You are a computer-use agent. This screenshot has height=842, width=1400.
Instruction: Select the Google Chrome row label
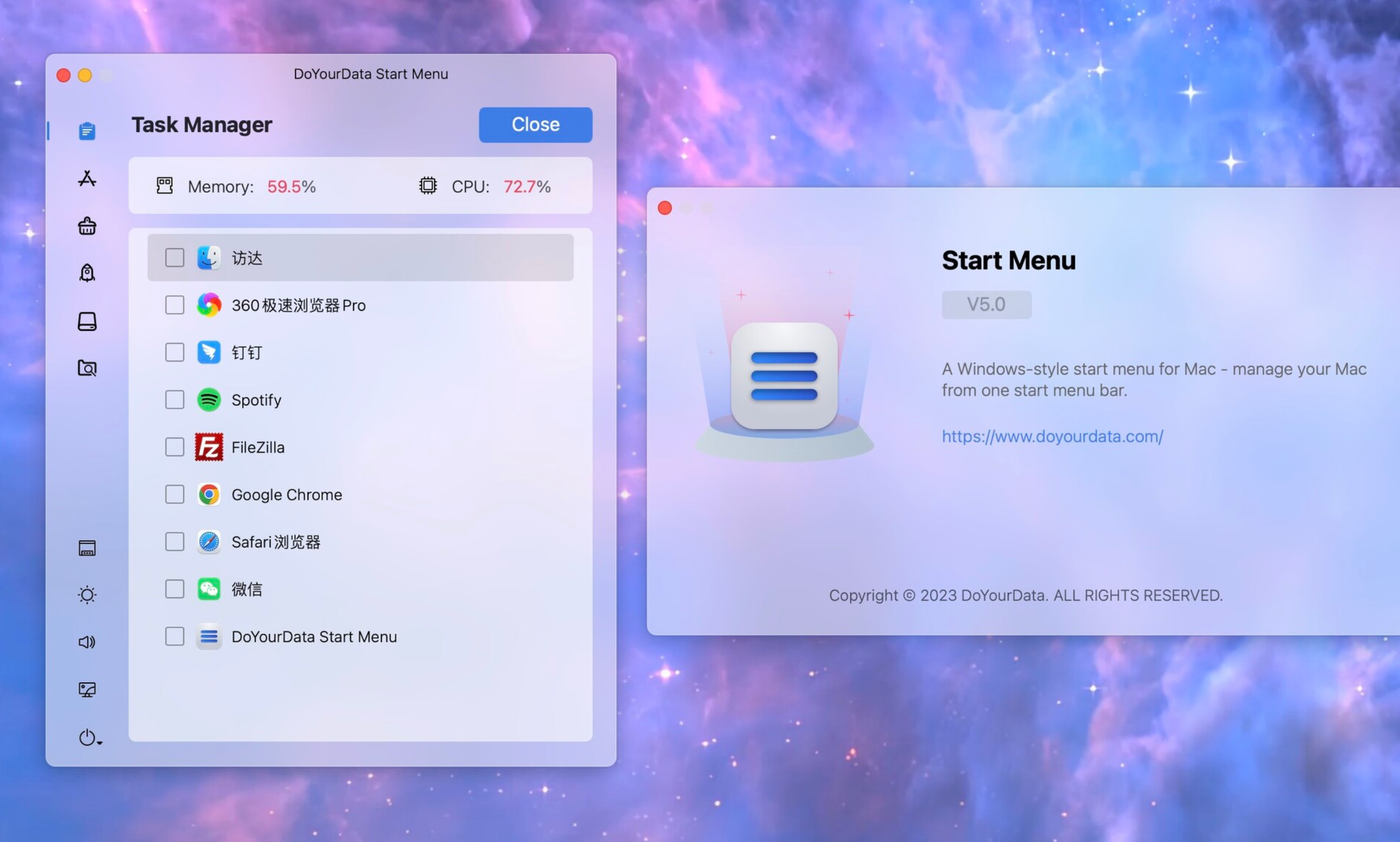tap(287, 495)
